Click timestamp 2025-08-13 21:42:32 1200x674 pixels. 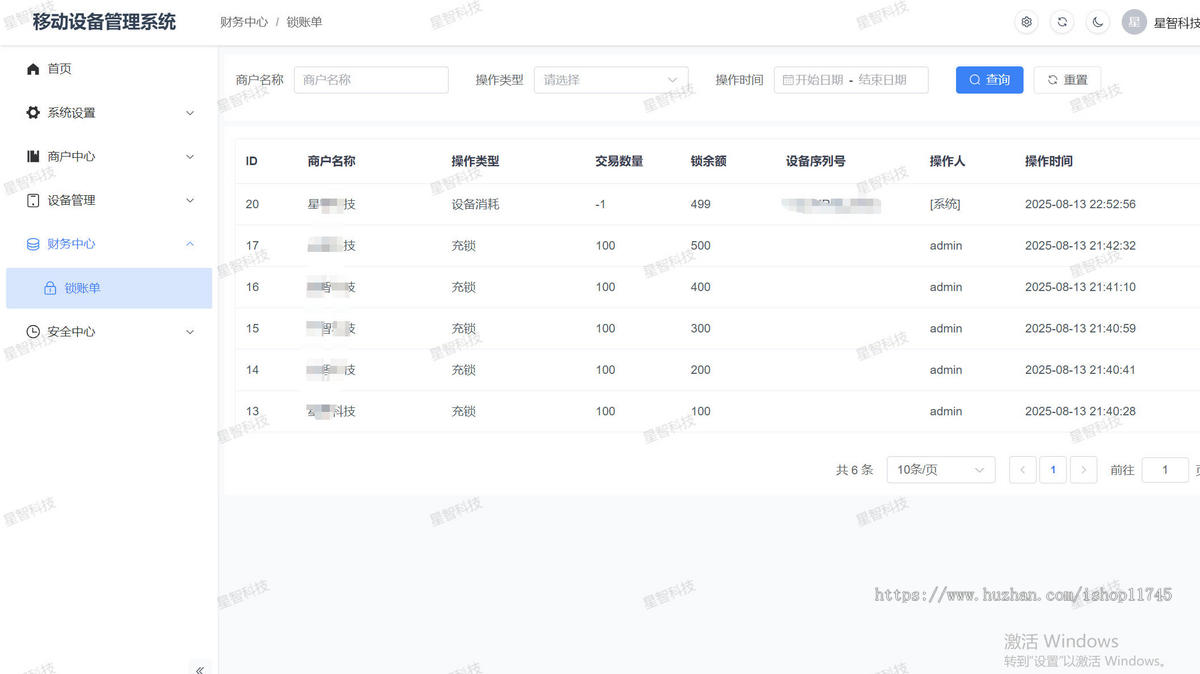click(x=1080, y=246)
